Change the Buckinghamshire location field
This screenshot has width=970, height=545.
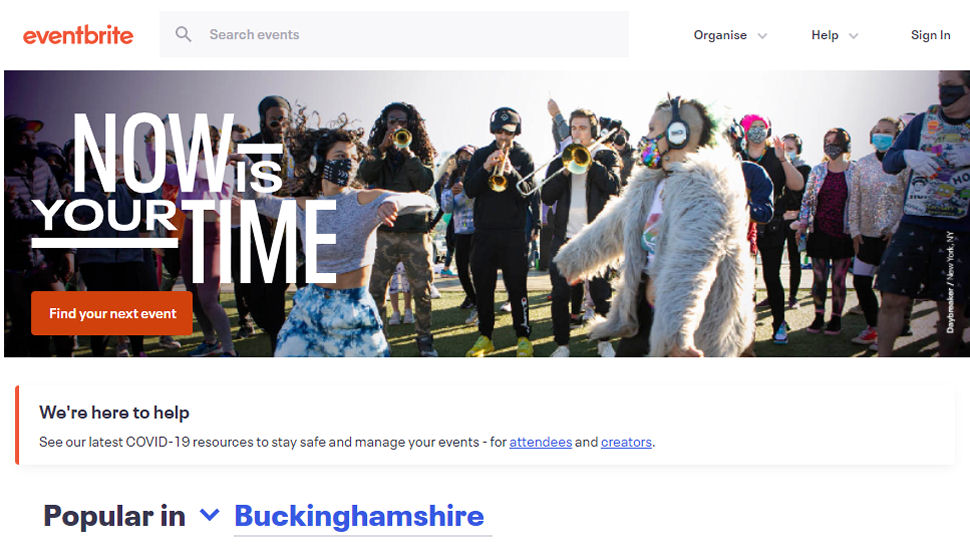coord(363,517)
